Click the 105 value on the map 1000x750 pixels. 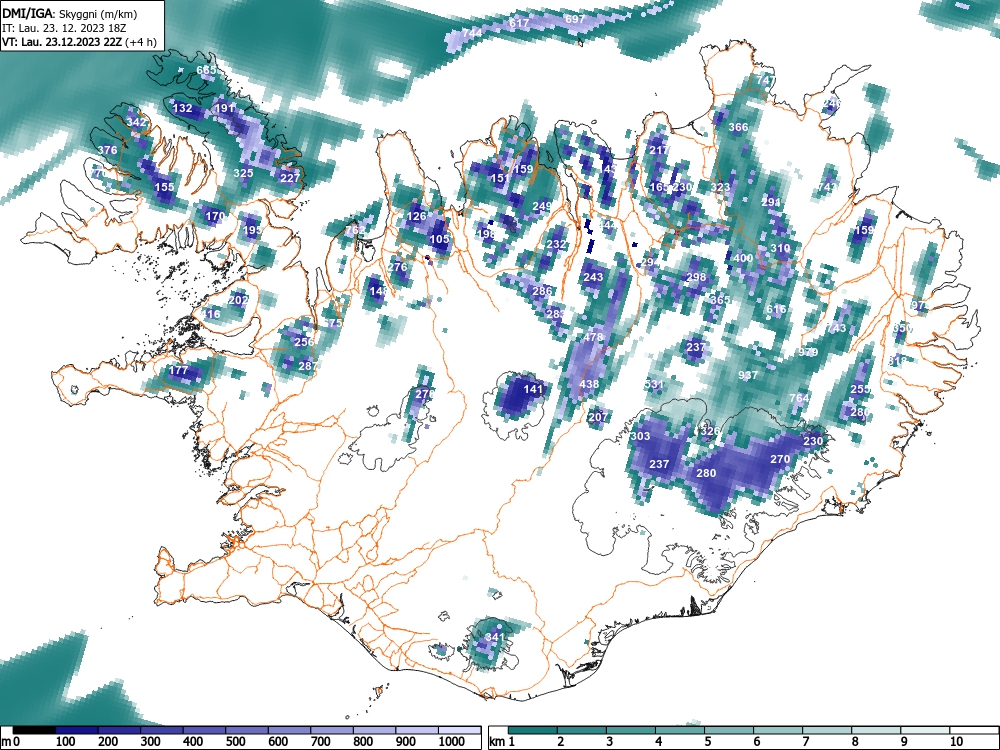tap(439, 239)
